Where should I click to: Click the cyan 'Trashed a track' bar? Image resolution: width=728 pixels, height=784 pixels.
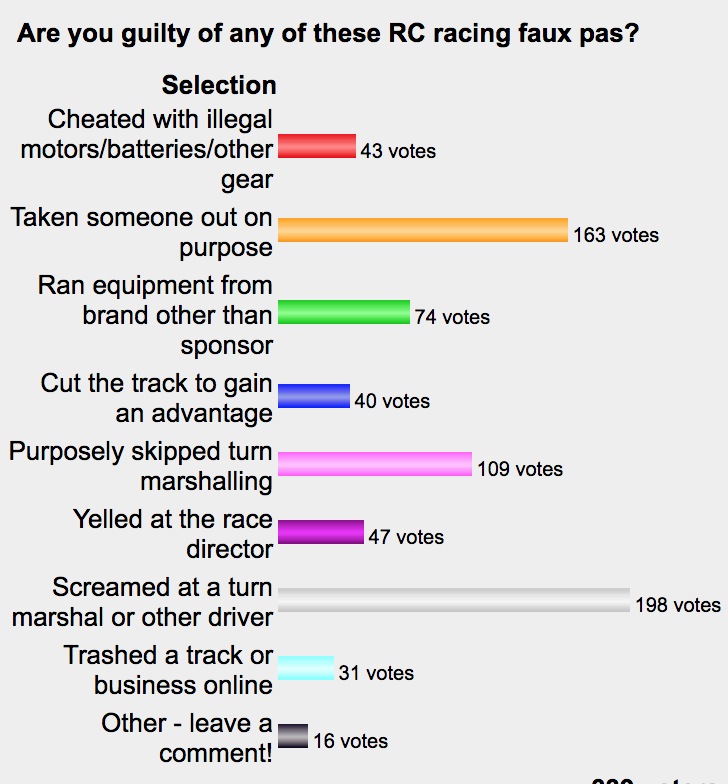306,668
